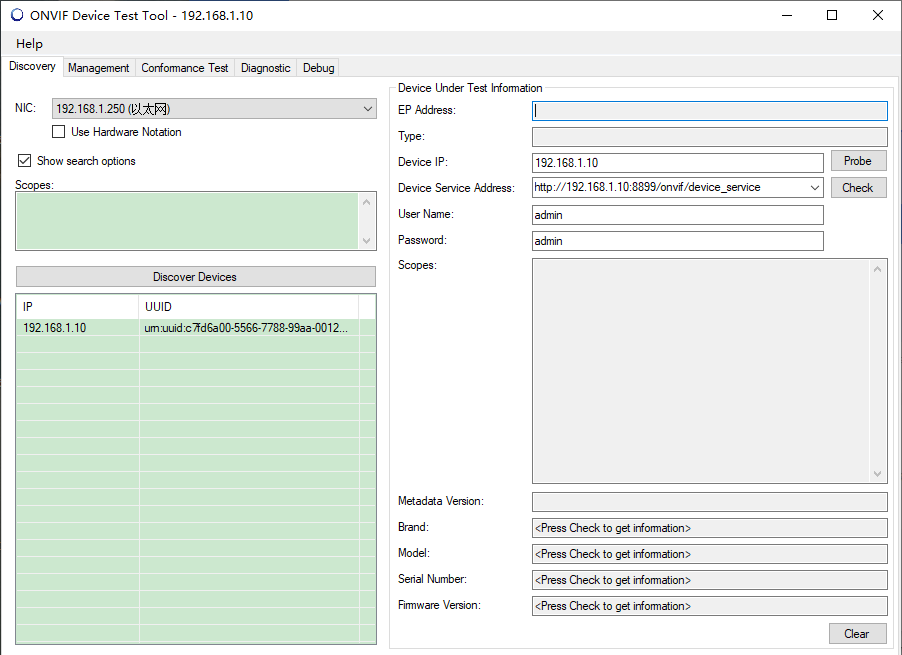The image size is (902, 655).
Task: Click the Device IP input field
Action: tap(678, 162)
